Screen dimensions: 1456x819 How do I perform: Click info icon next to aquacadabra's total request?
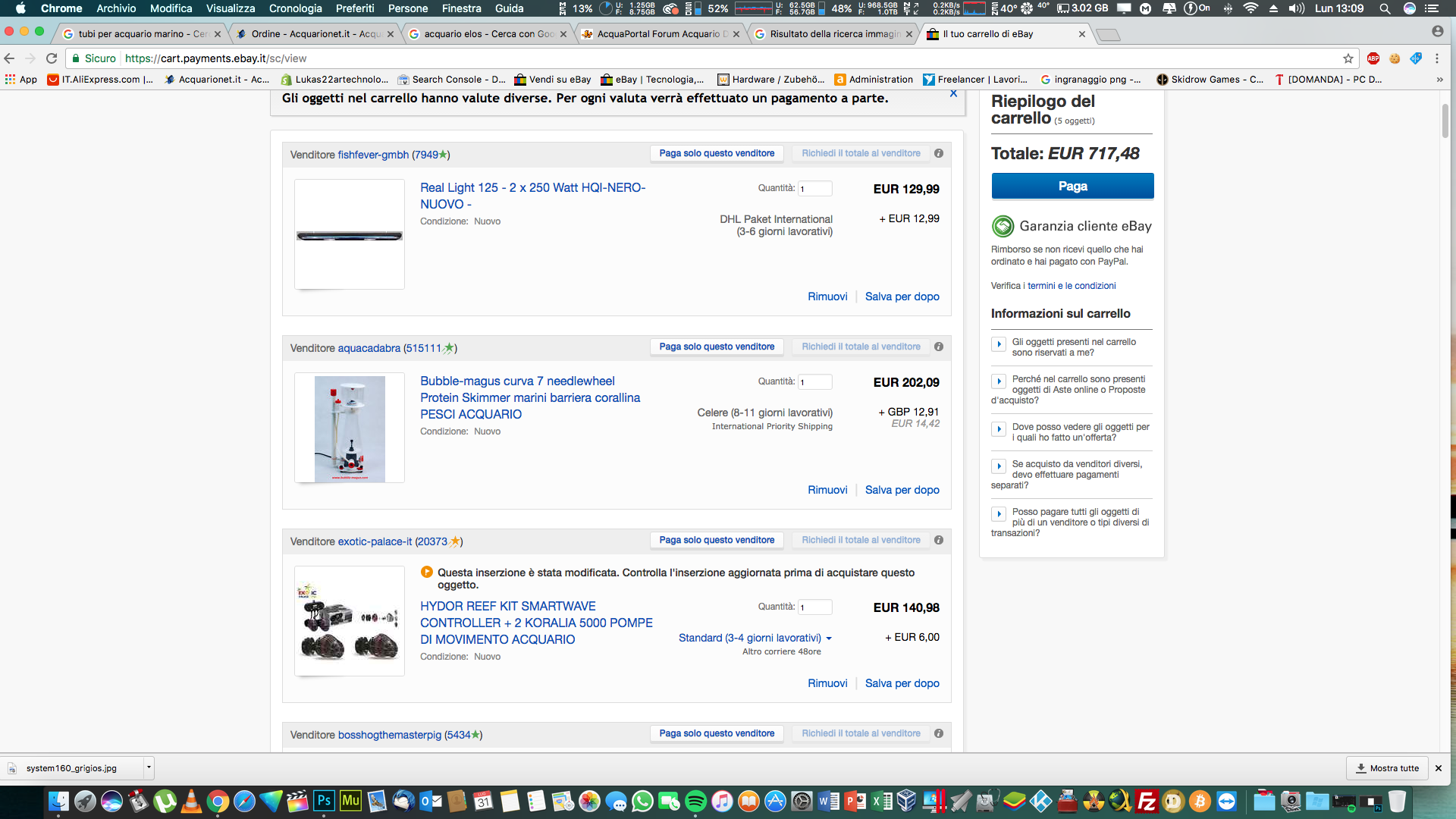point(939,347)
